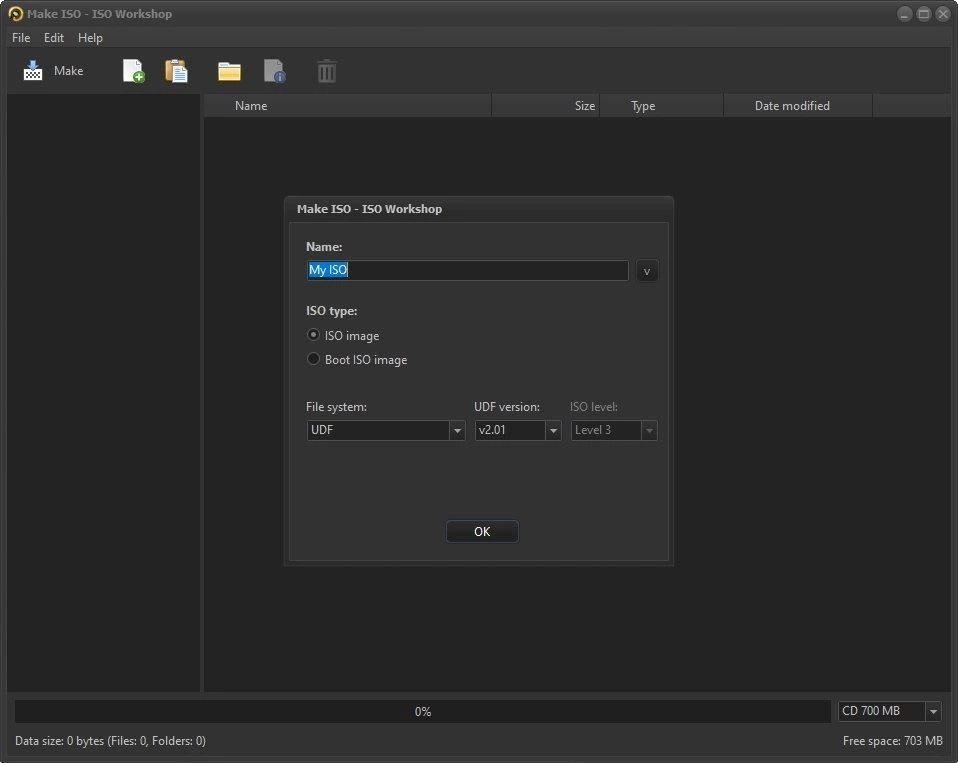Click the delete trash can icon

pos(326,71)
